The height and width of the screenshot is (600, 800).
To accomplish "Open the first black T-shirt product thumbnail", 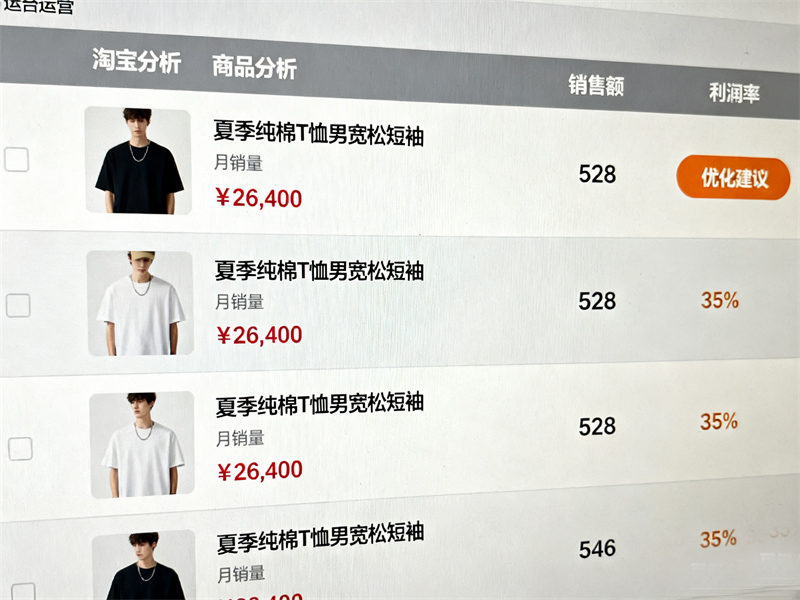I will pyautogui.click(x=138, y=160).
